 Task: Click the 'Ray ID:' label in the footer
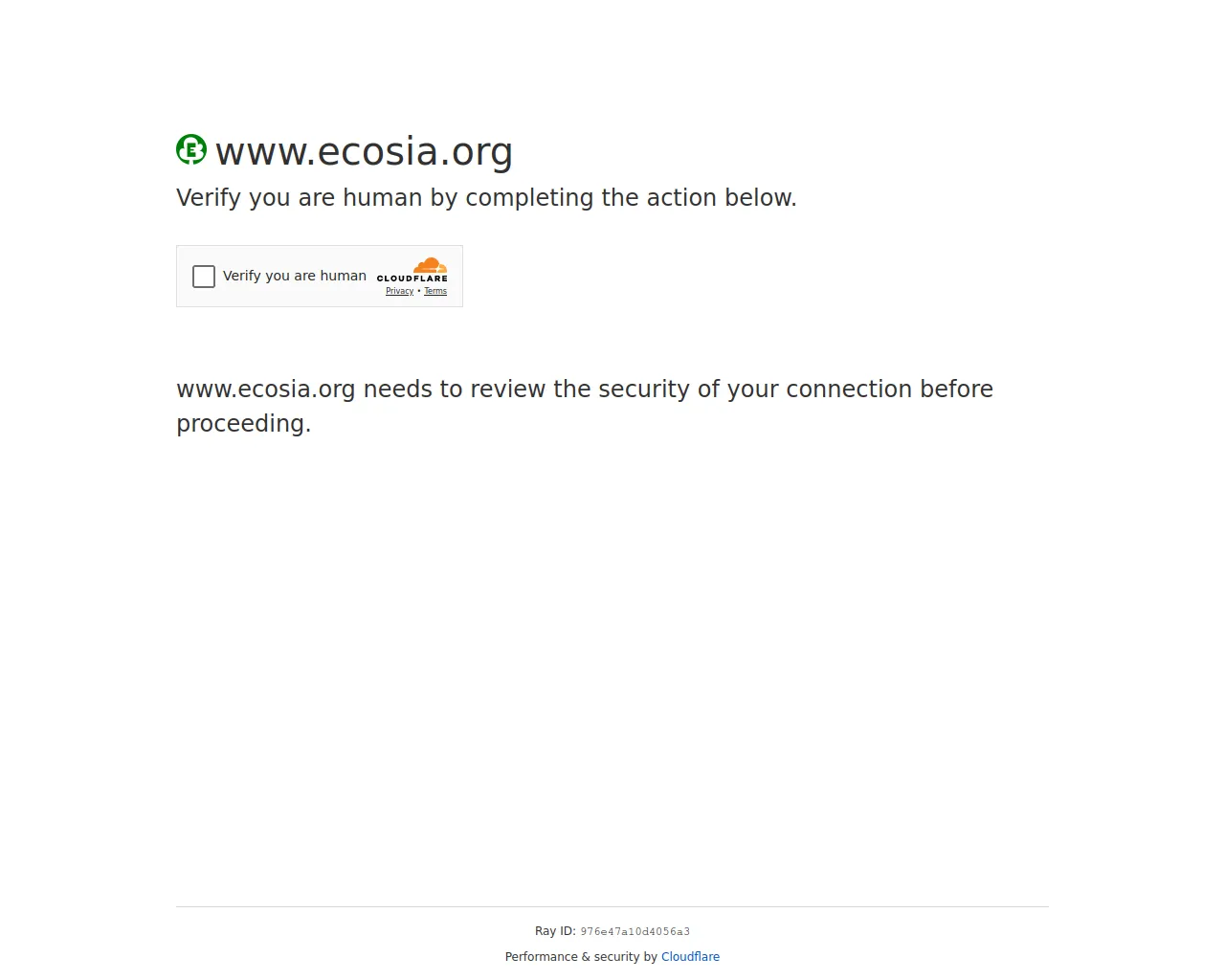(555, 931)
